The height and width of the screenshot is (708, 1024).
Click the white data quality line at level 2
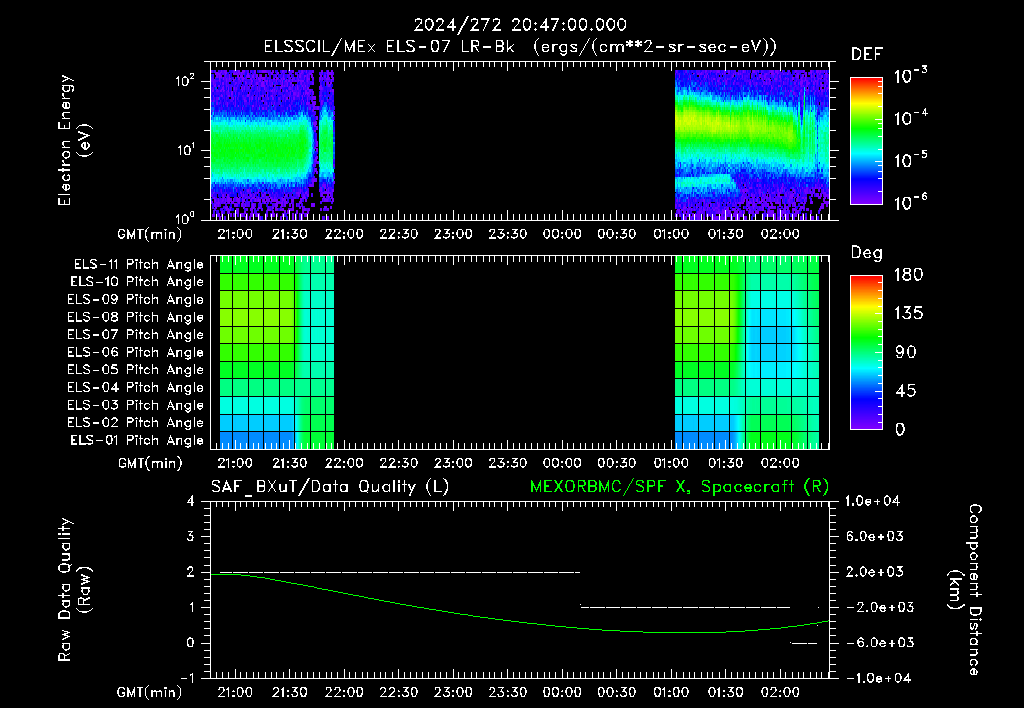click(x=399, y=572)
